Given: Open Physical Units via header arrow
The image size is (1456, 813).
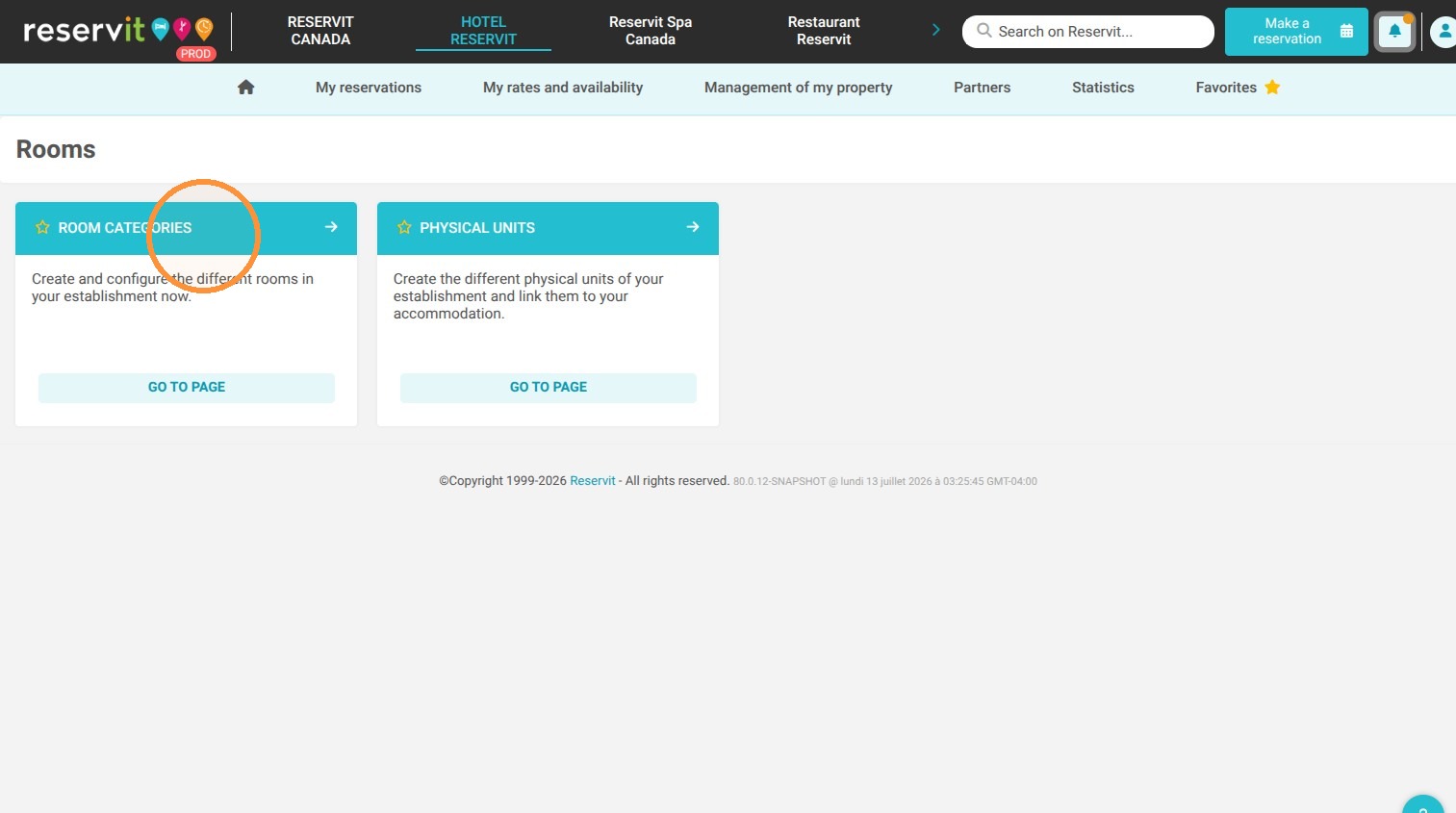Looking at the screenshot, I should [x=693, y=227].
